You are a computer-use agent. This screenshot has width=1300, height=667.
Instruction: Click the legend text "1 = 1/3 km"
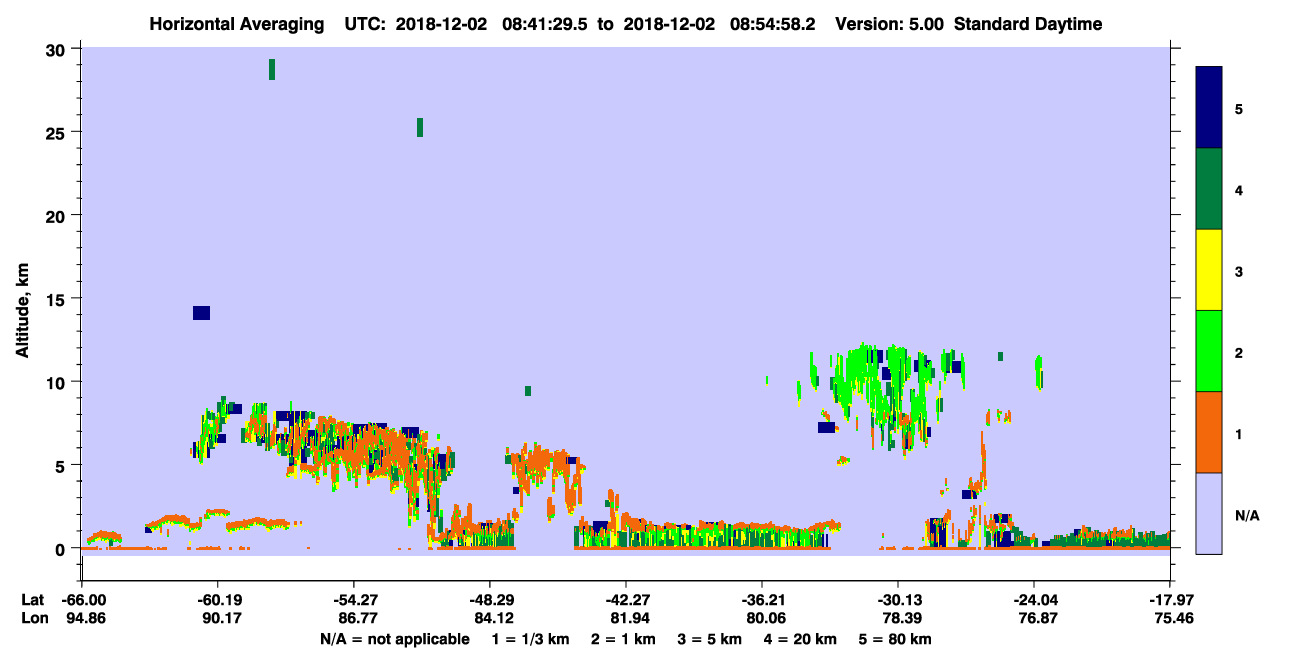pos(532,639)
